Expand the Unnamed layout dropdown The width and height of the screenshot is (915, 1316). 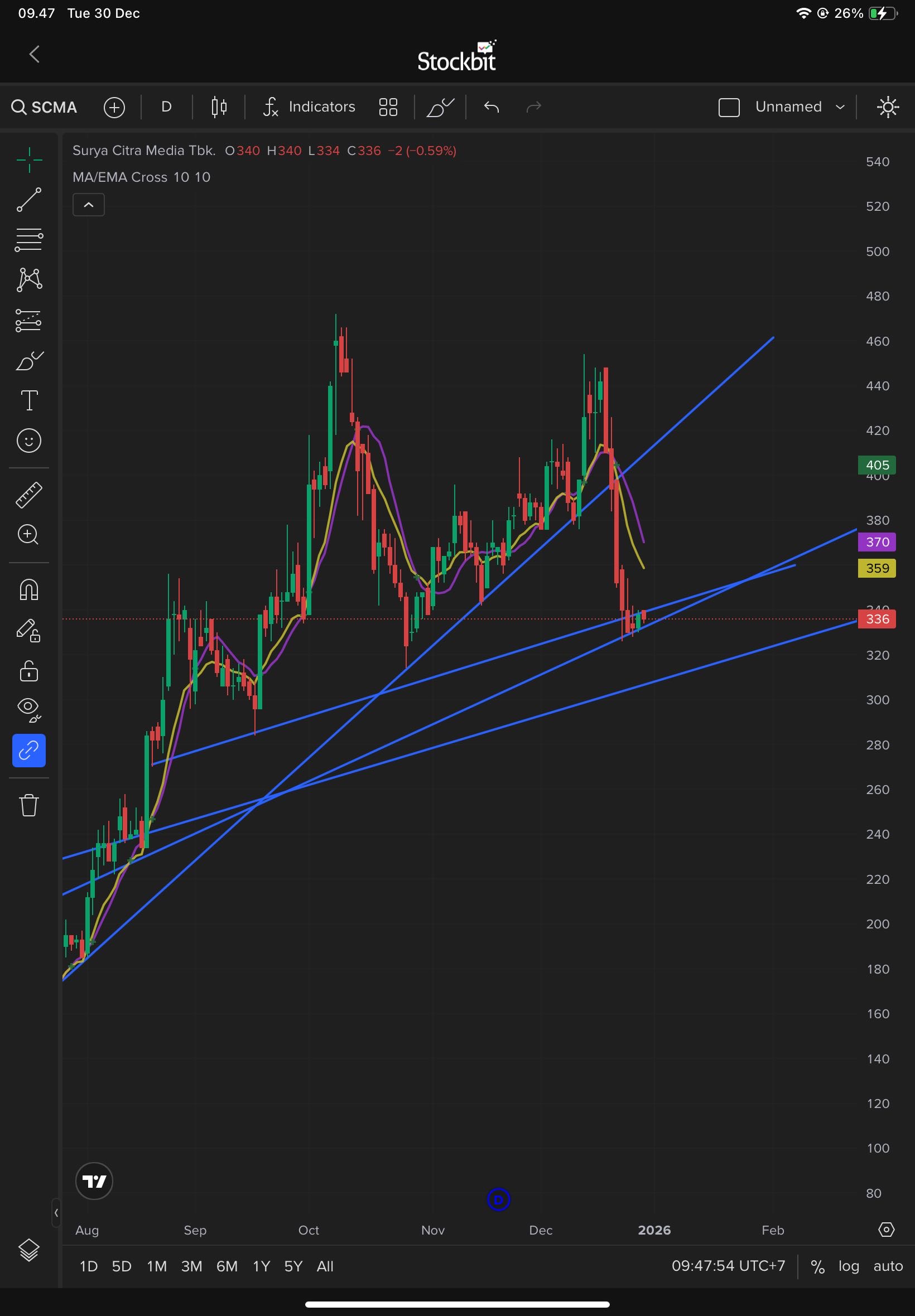800,107
